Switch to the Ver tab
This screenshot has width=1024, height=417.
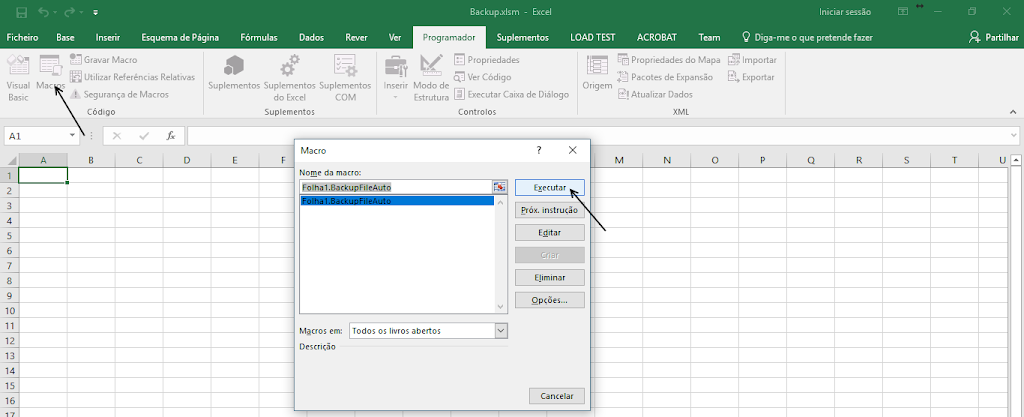(395, 37)
